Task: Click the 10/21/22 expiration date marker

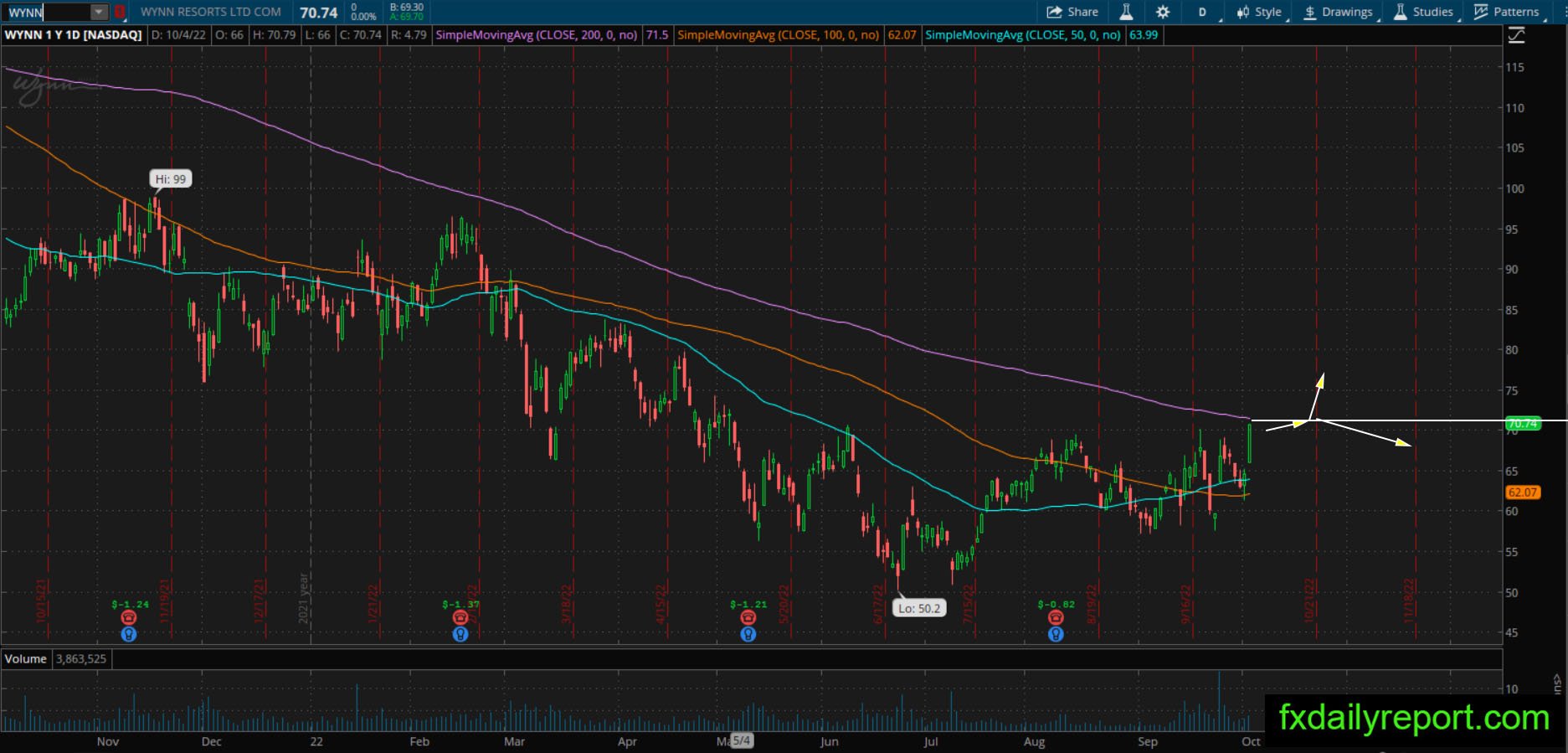Action: coord(1310,600)
